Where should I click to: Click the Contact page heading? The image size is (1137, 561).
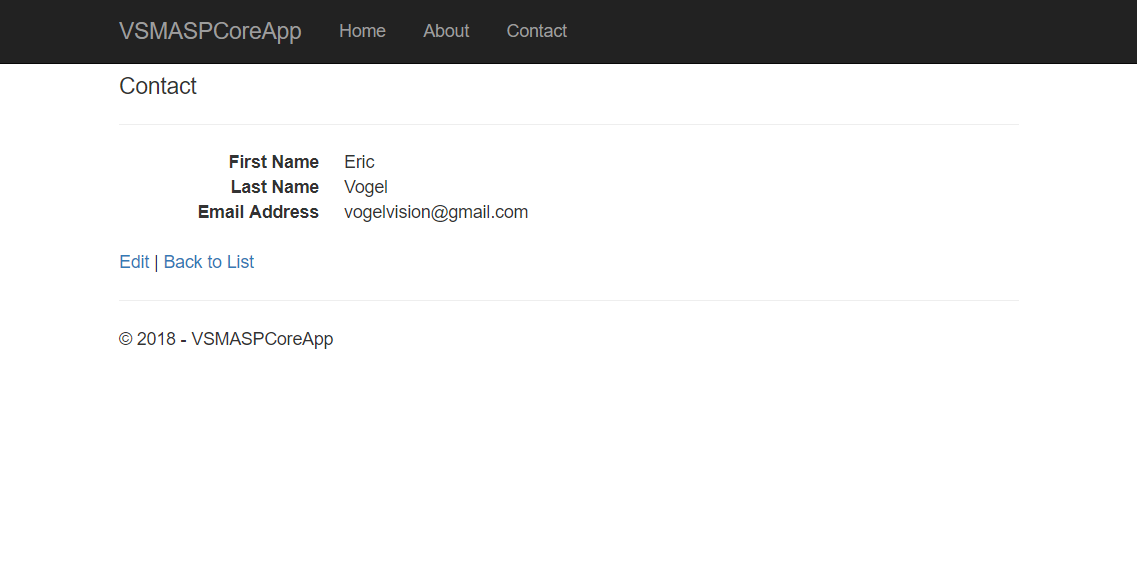(x=158, y=86)
